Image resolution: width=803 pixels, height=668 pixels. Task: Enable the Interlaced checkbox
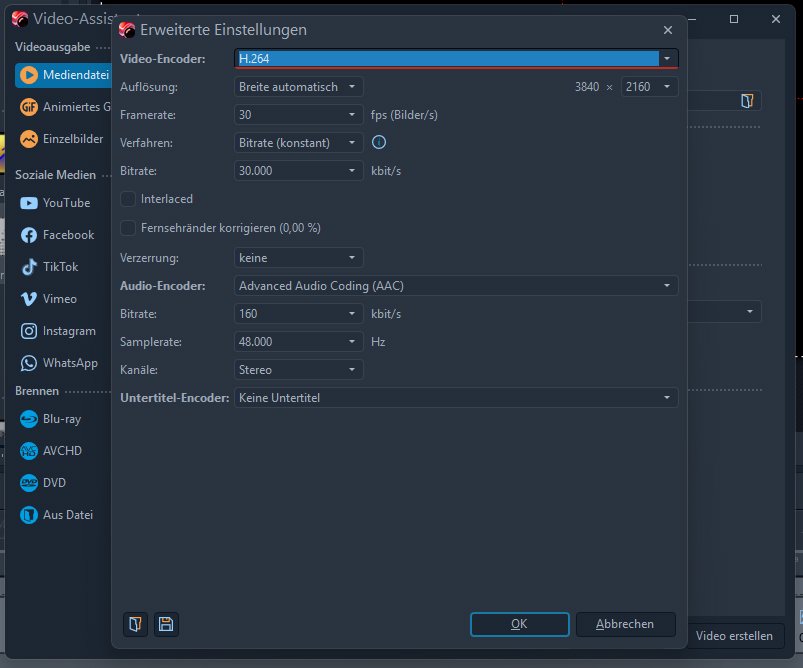coord(128,199)
